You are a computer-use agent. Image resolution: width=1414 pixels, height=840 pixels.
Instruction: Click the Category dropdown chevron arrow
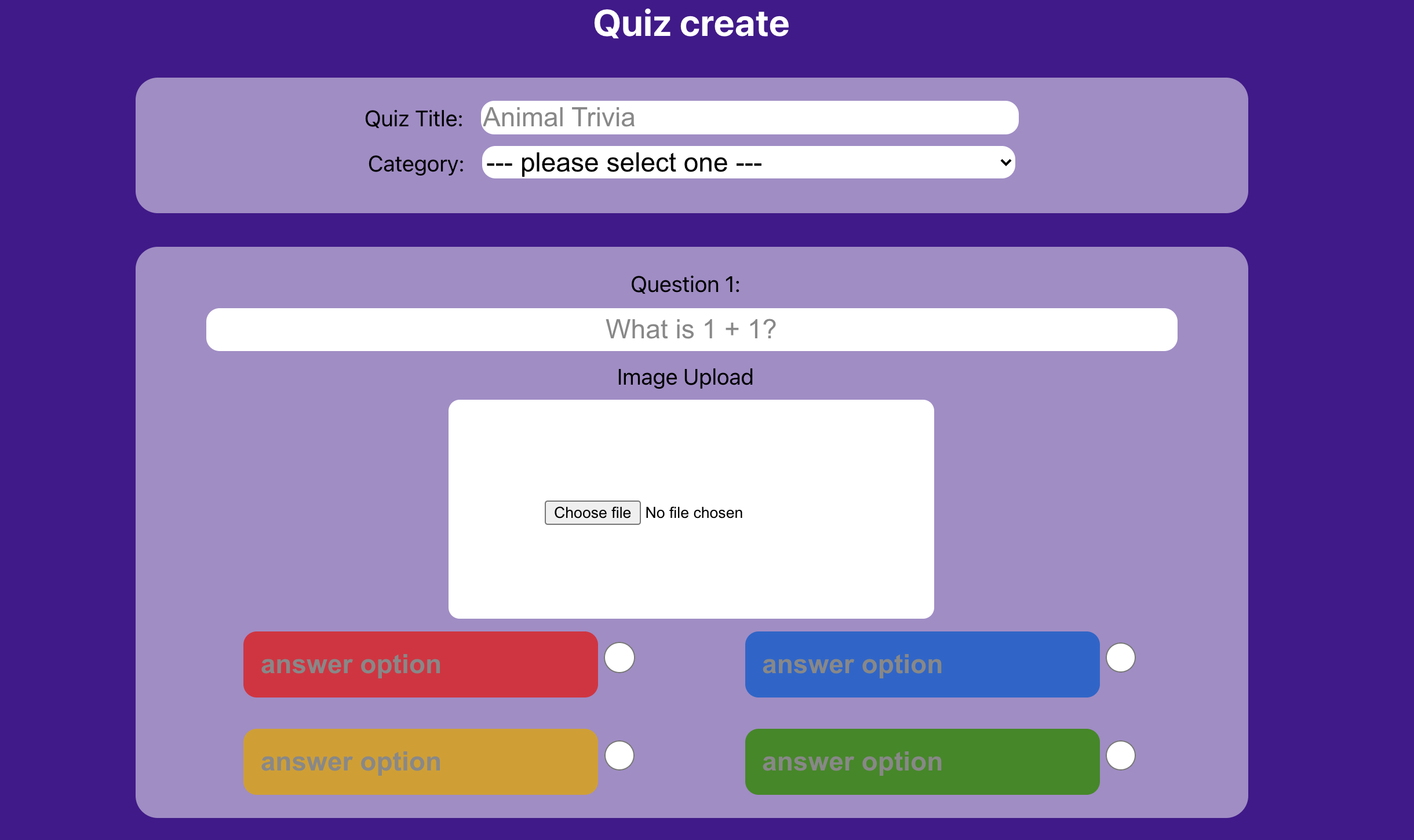(x=1005, y=163)
